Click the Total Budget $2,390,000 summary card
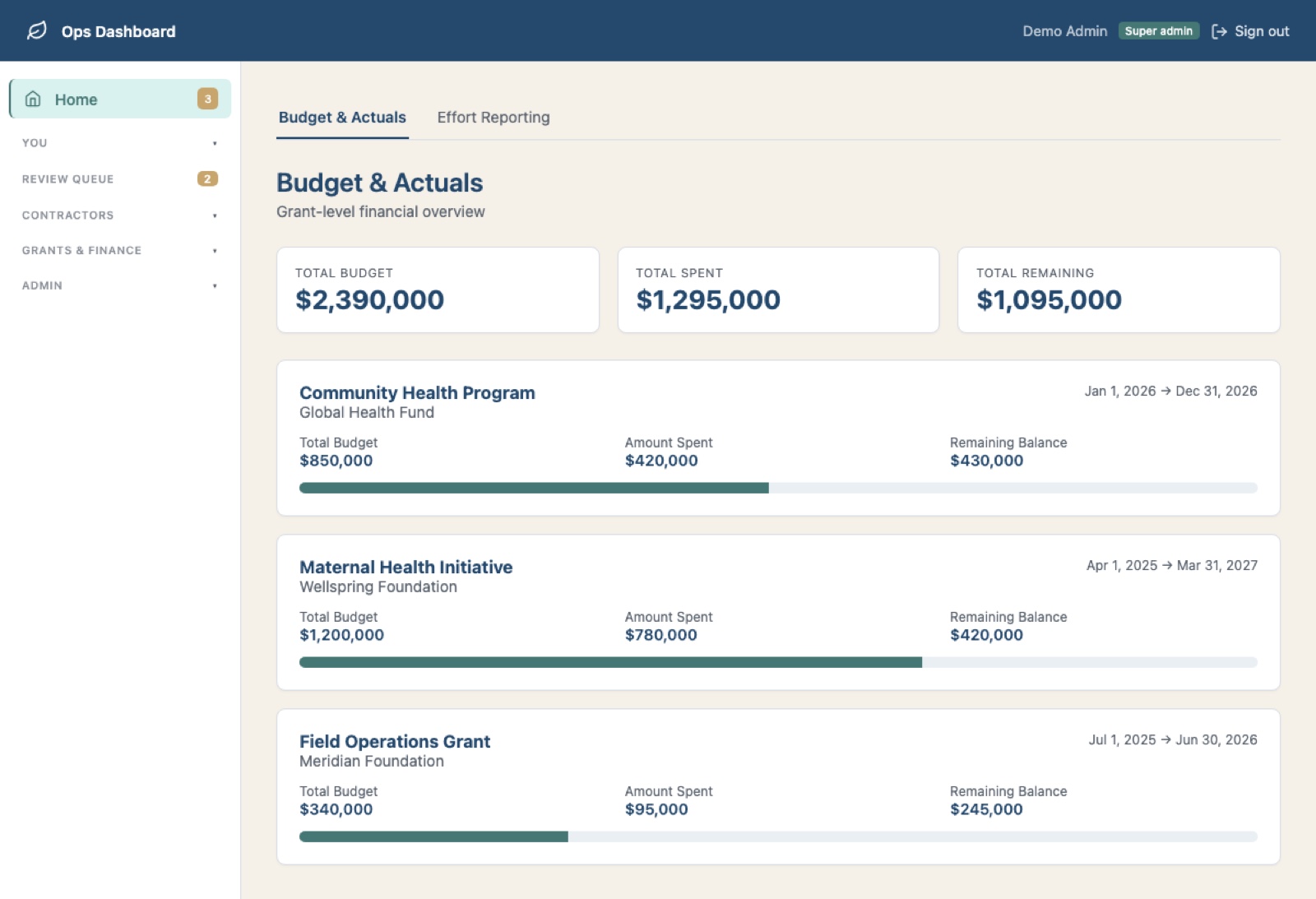Screen dimensions: 1316x899 [438, 290]
